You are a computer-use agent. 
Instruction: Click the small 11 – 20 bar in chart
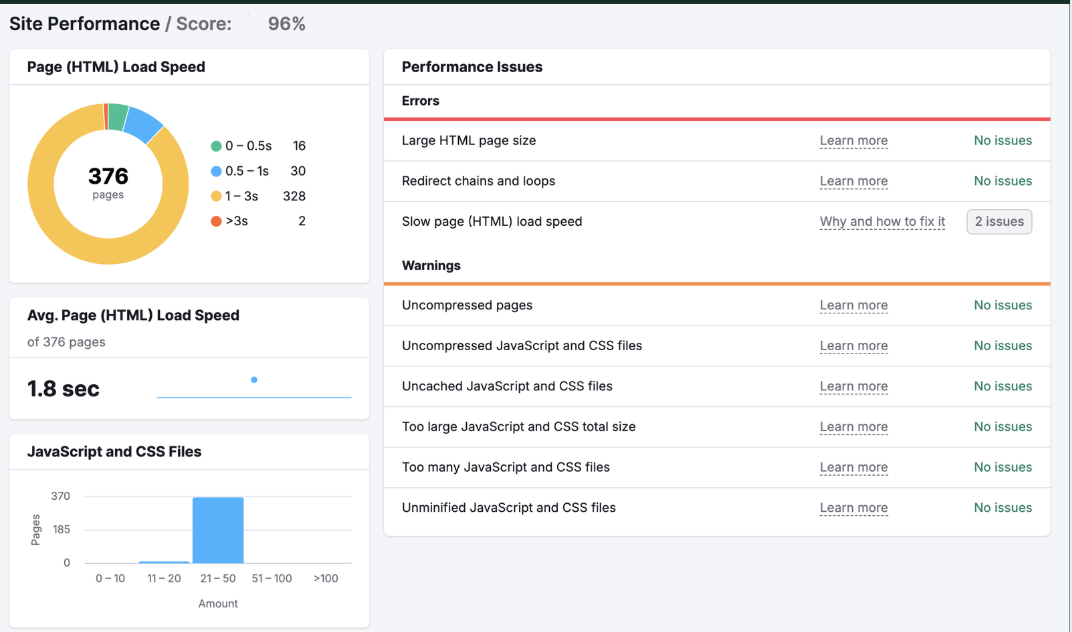[x=164, y=562]
